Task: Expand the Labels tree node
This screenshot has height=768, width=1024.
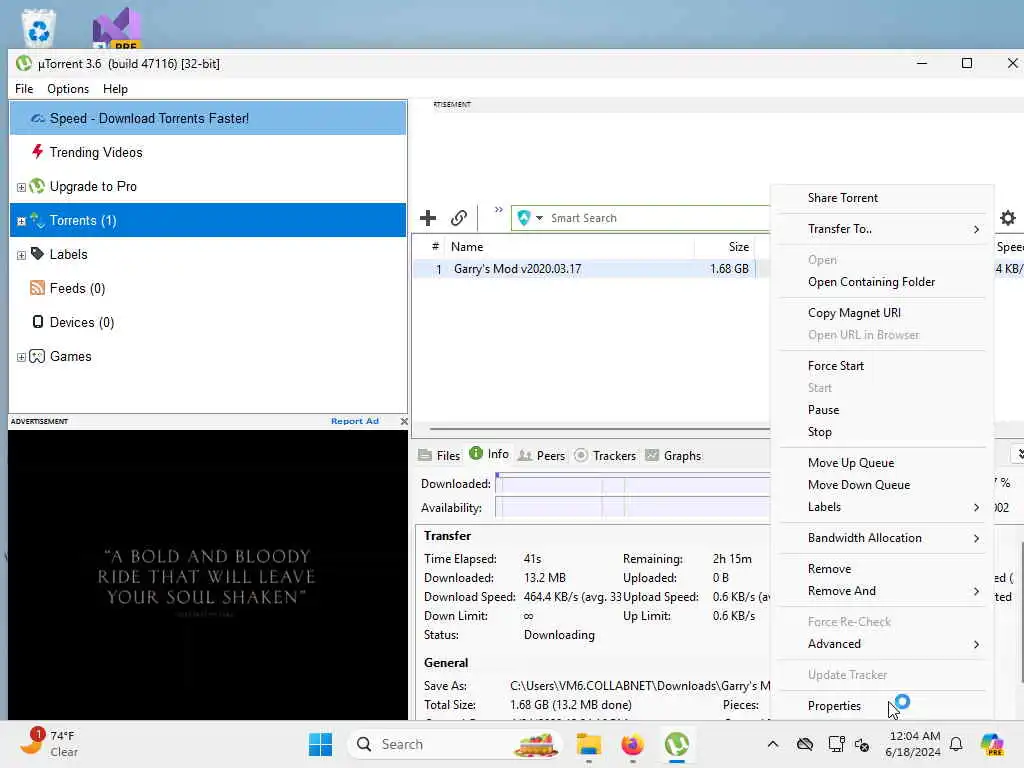Action: click(x=21, y=255)
